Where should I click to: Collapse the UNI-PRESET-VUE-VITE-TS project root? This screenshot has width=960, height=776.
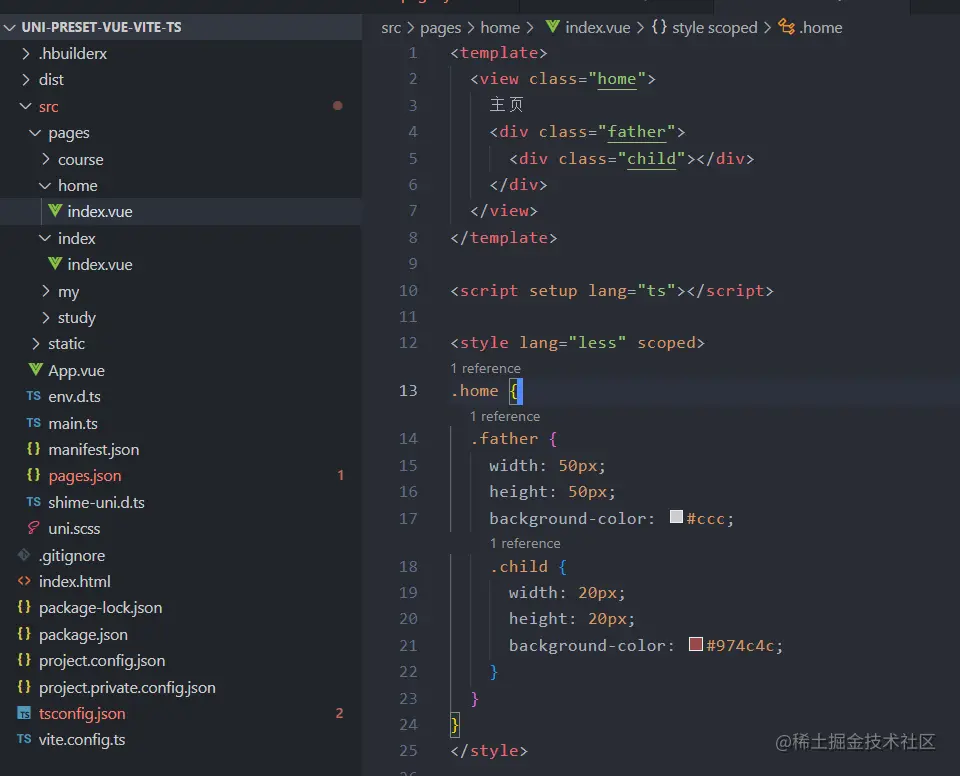pos(10,28)
